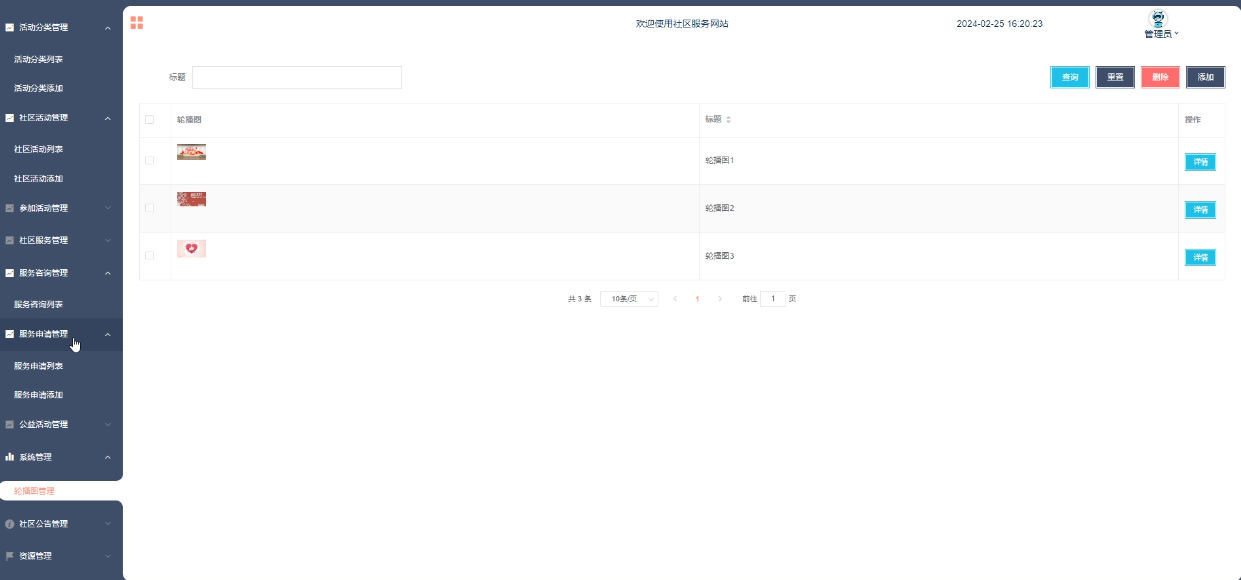Click the 参加活动管理 menu icon
The height and width of the screenshot is (580, 1241).
(10, 209)
